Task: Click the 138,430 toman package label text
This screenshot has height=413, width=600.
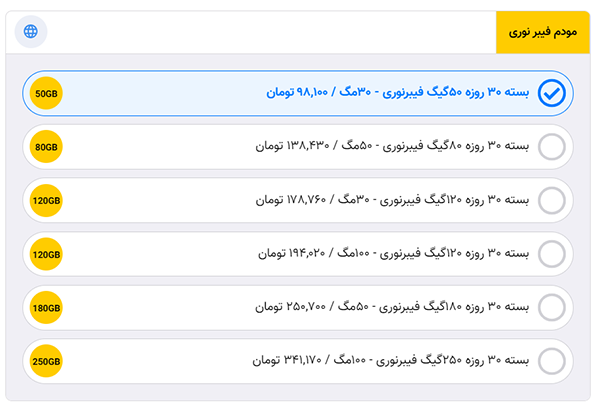Action: click(x=393, y=146)
